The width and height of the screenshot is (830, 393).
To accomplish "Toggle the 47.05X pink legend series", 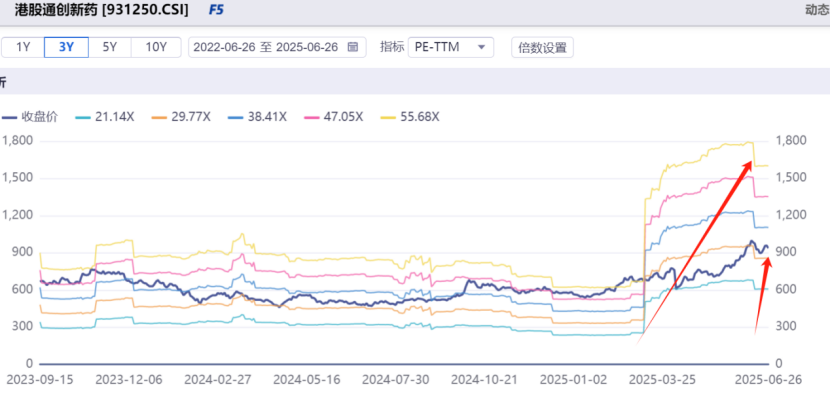I will (x=333, y=117).
